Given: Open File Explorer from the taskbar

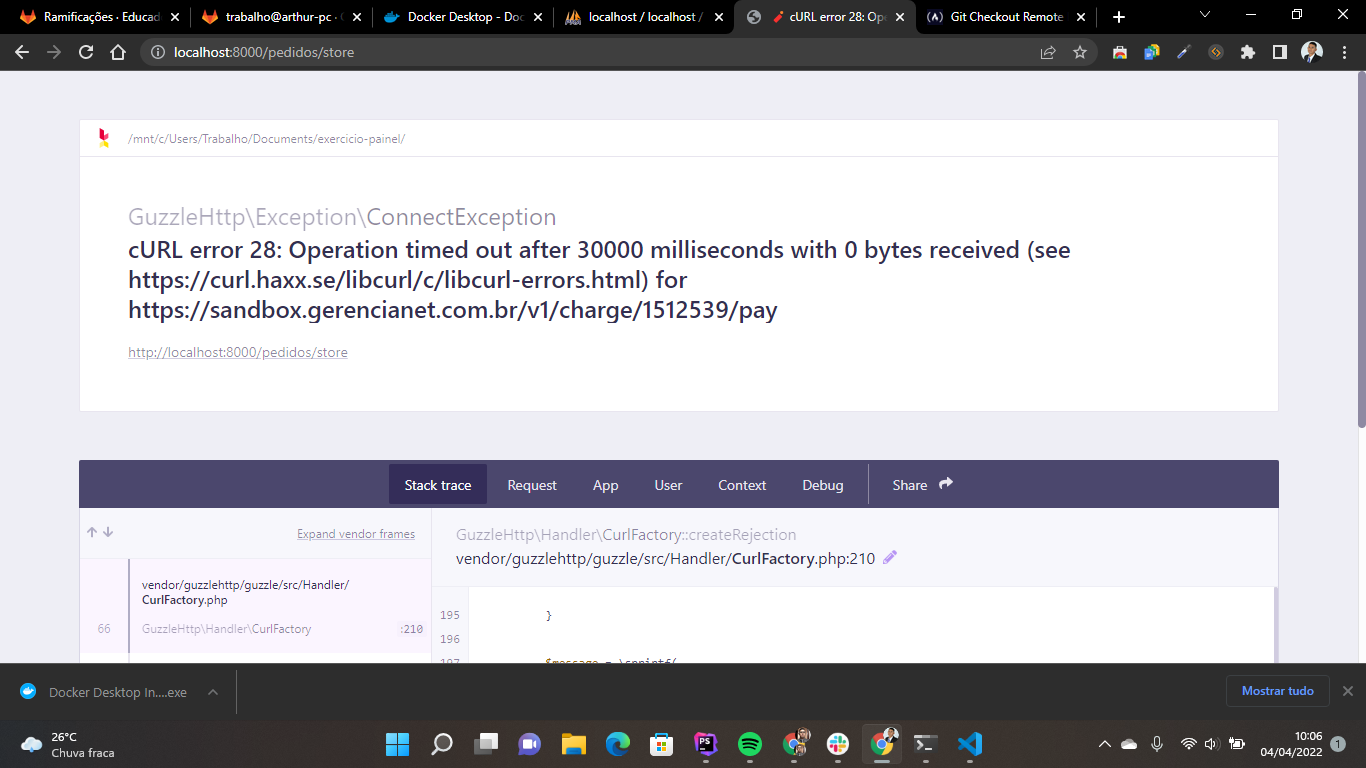Looking at the screenshot, I should pos(573,744).
